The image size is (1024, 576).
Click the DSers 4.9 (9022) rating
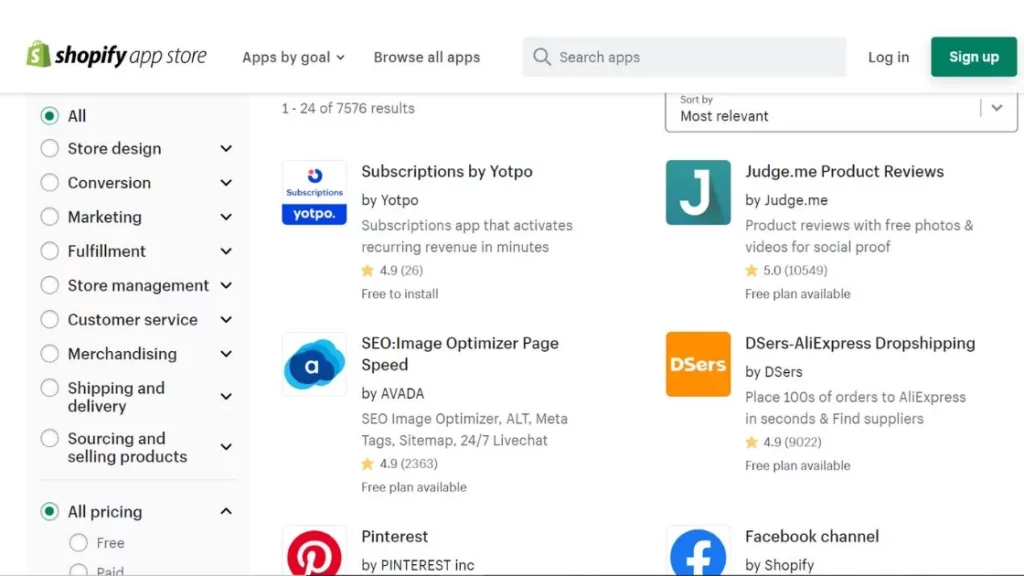783,442
